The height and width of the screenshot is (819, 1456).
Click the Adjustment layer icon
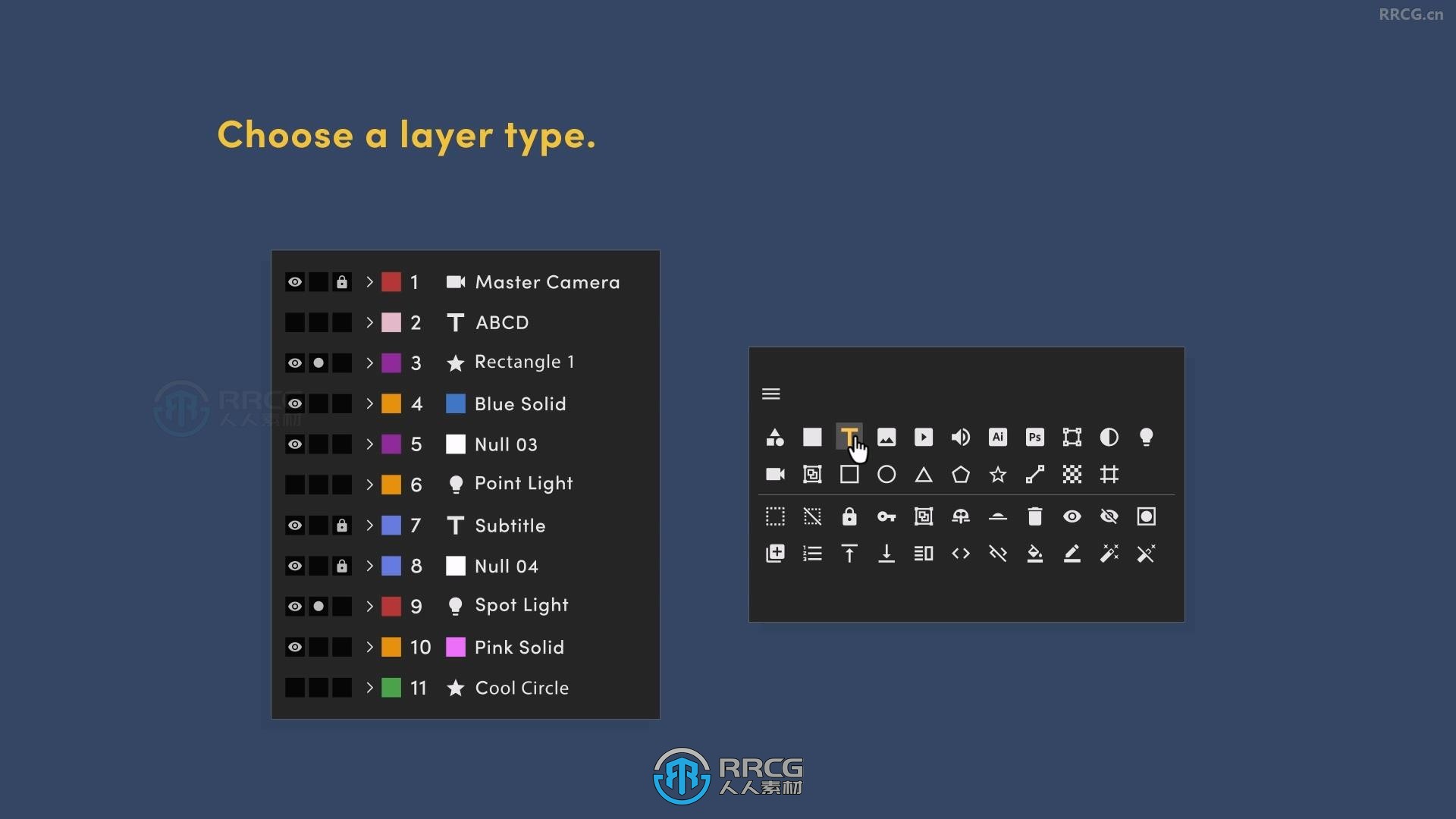tap(1109, 437)
